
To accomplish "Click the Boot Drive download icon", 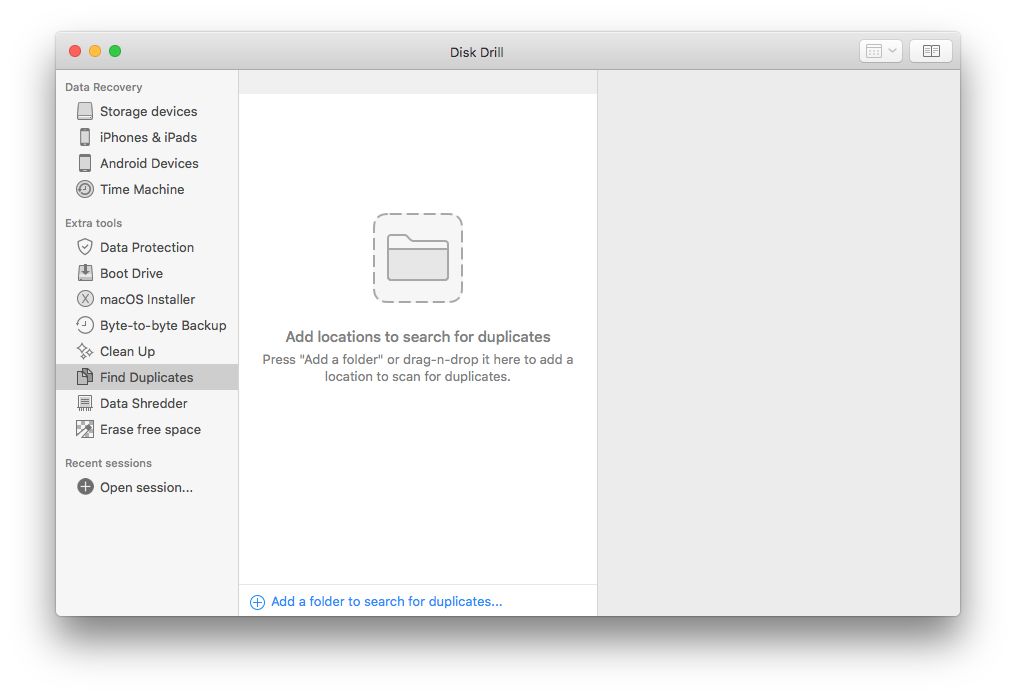I will (x=85, y=273).
